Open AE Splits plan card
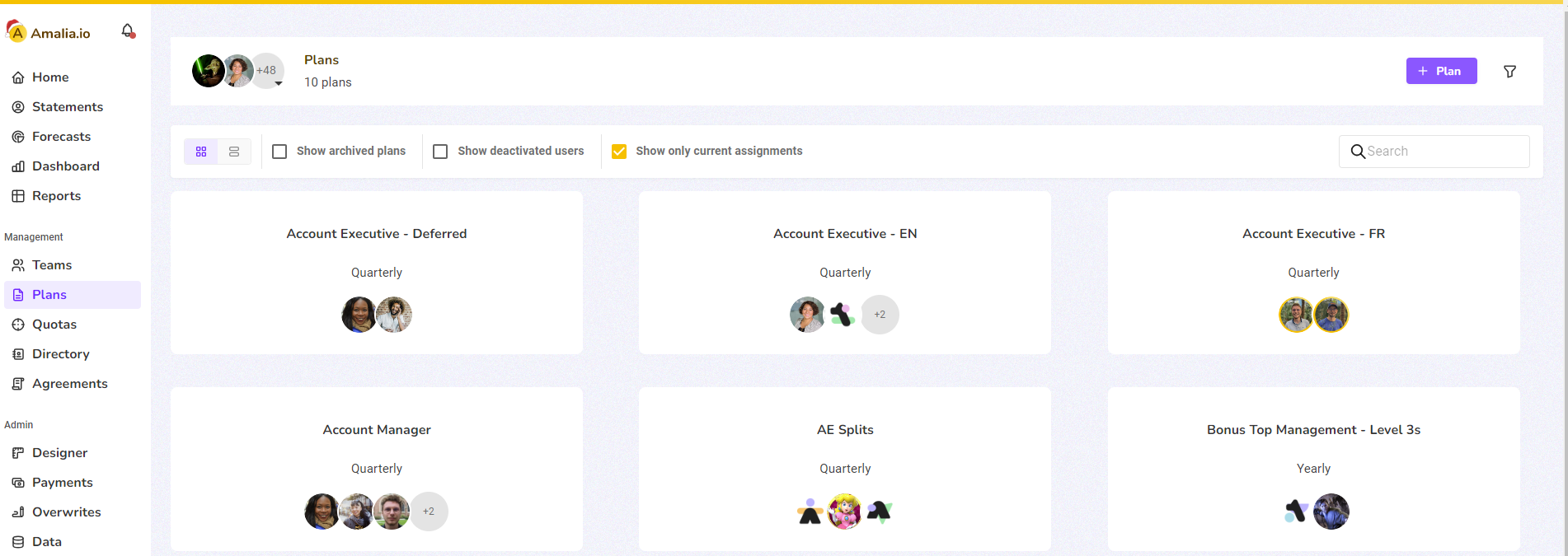This screenshot has height=556, width=1568. [845, 470]
